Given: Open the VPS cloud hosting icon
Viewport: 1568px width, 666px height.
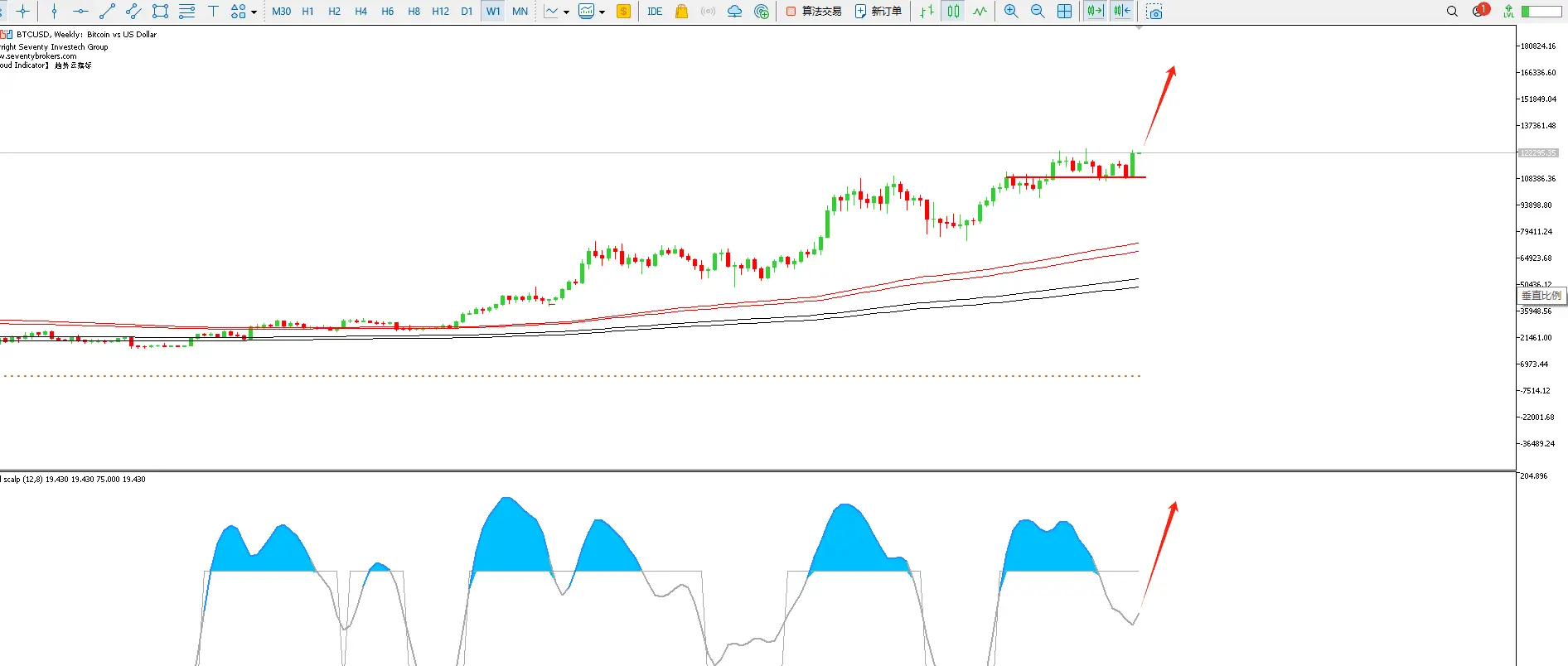Looking at the screenshot, I should tap(734, 12).
